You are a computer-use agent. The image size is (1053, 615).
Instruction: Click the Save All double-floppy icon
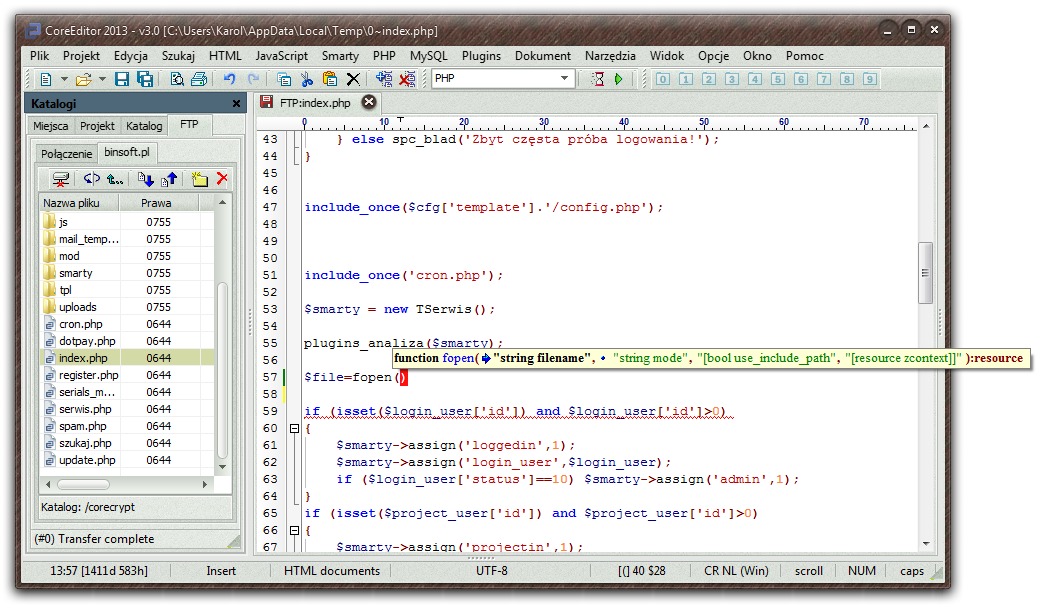[x=144, y=79]
